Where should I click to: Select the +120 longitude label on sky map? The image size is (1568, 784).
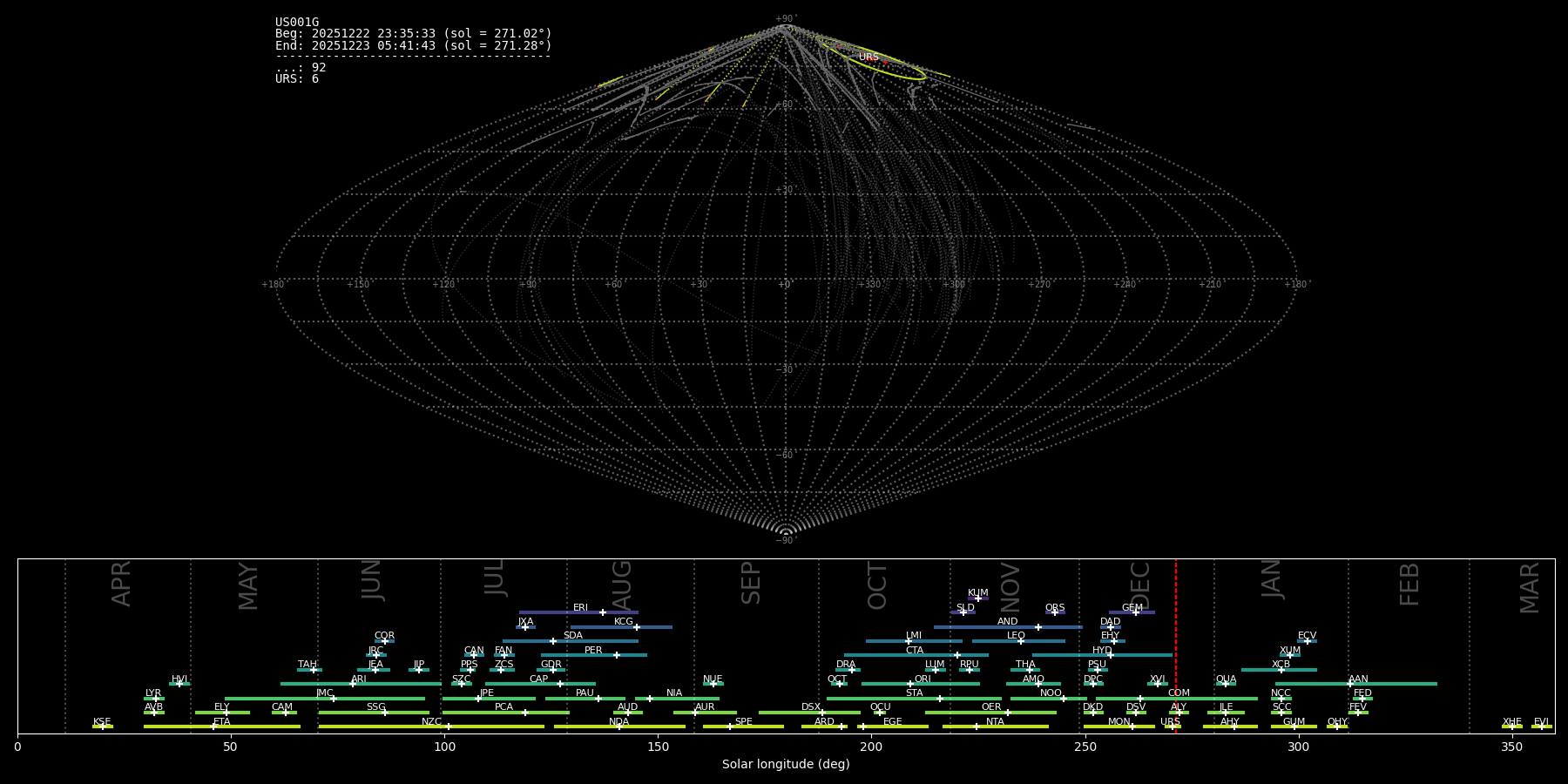(444, 285)
